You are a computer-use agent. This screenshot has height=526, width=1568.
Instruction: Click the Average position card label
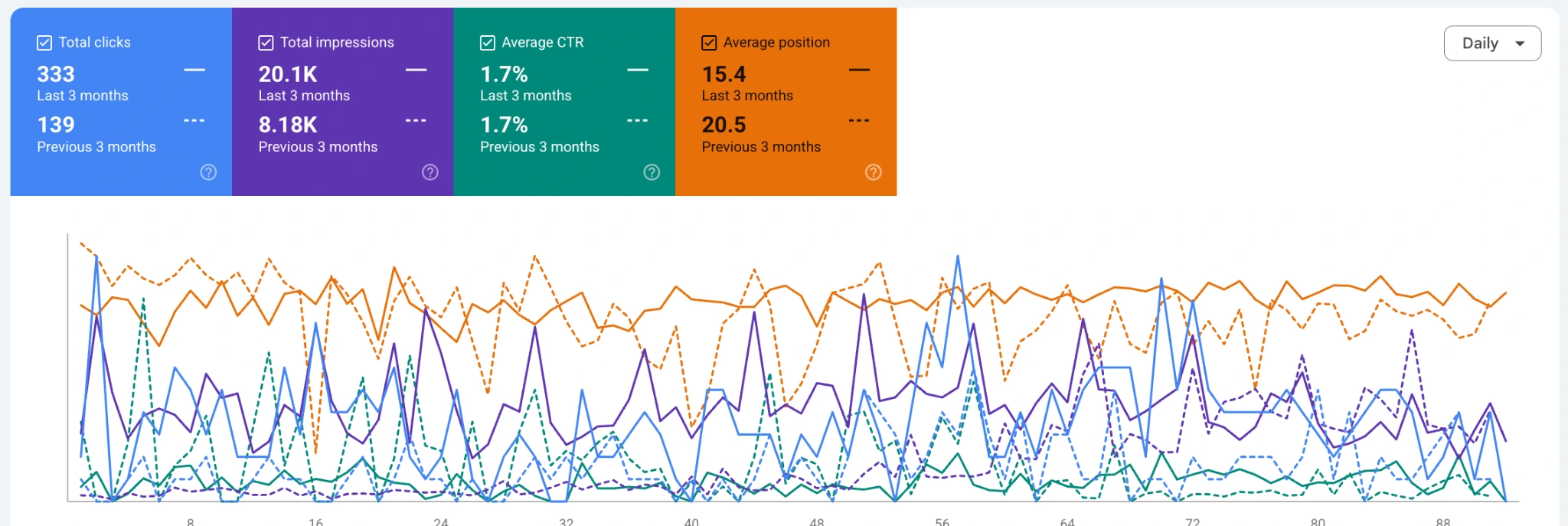point(776,43)
